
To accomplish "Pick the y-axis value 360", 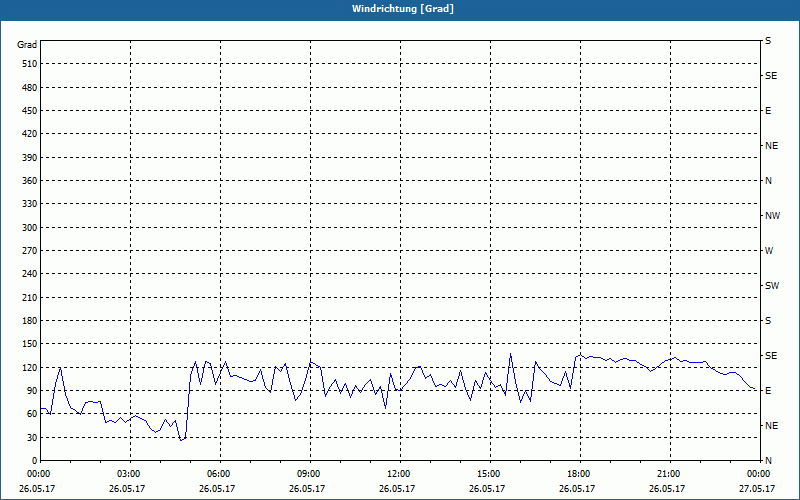I will 30,181.
